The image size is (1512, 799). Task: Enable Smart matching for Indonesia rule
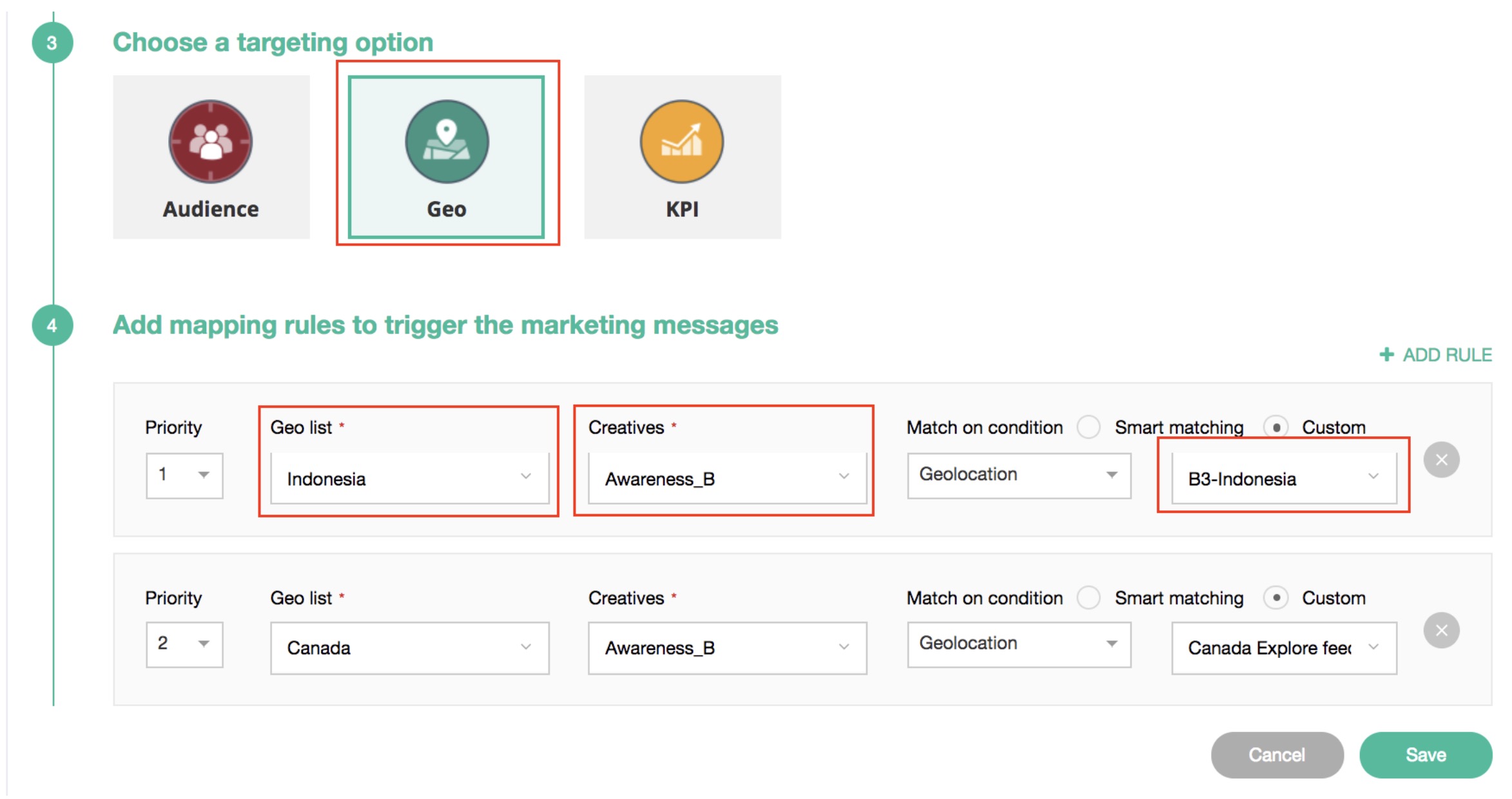coord(1089,427)
